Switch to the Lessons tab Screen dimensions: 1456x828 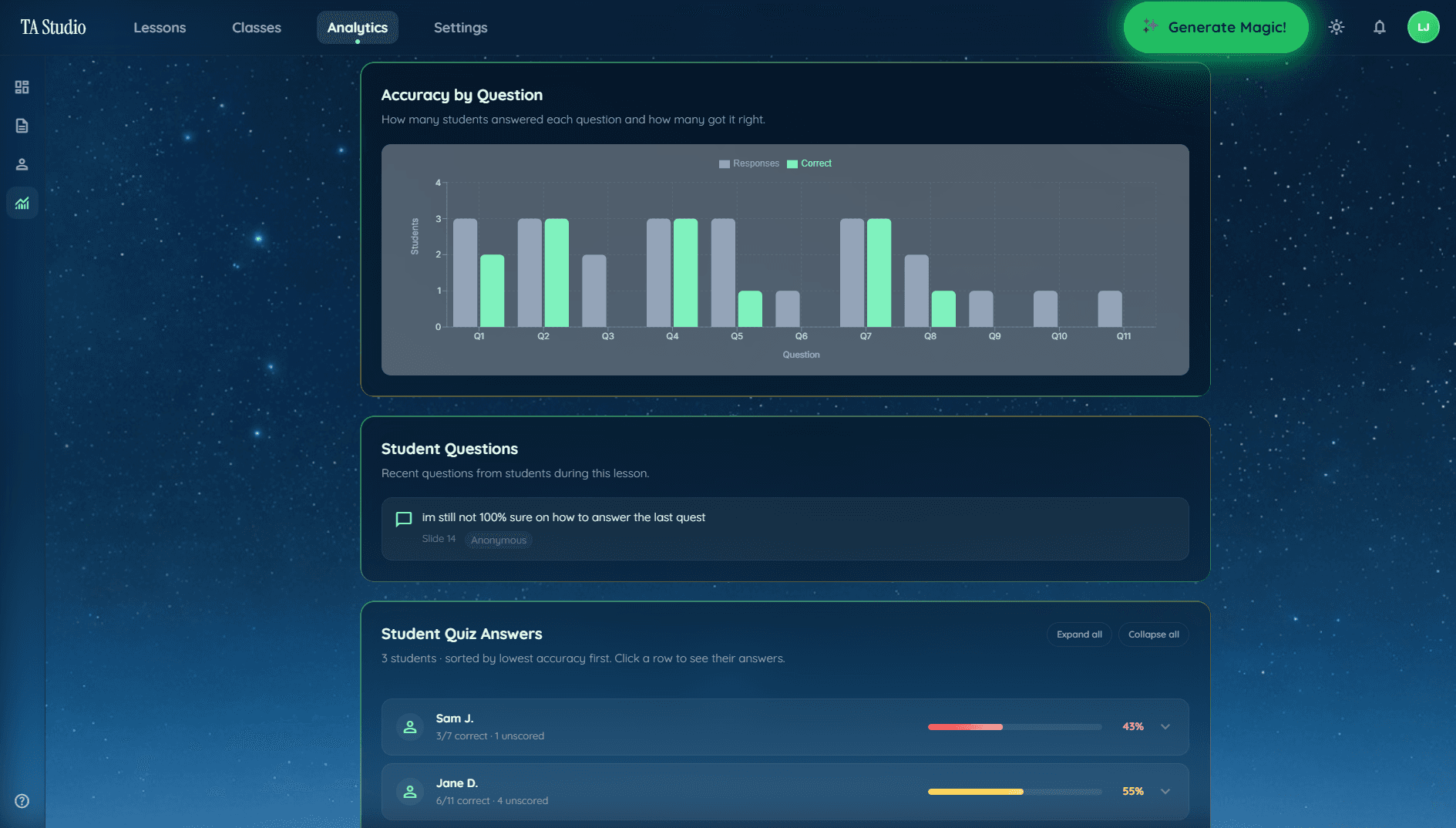[160, 28]
